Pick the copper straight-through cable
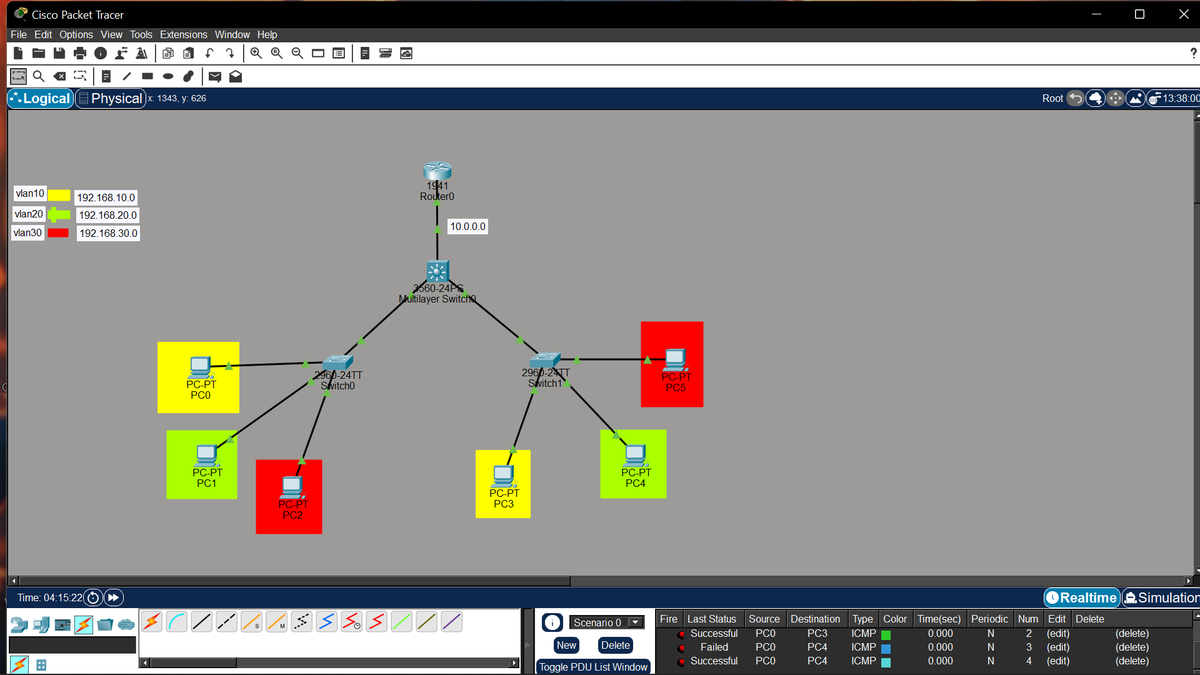 pyautogui.click(x=202, y=622)
